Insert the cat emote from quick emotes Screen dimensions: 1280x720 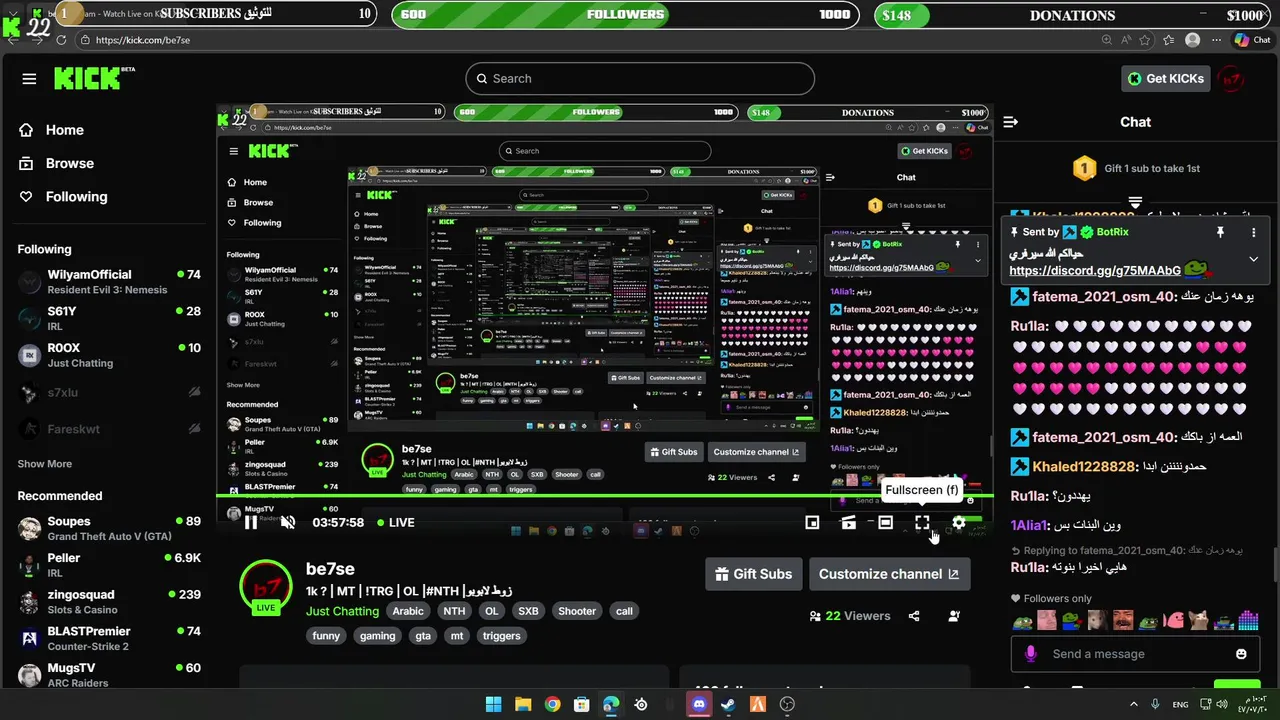pyautogui.click(x=1198, y=621)
